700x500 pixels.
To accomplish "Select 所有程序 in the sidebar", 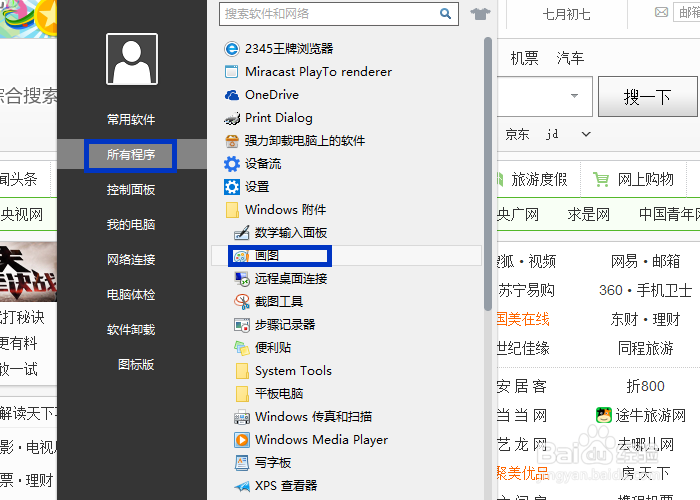I will click(131, 155).
